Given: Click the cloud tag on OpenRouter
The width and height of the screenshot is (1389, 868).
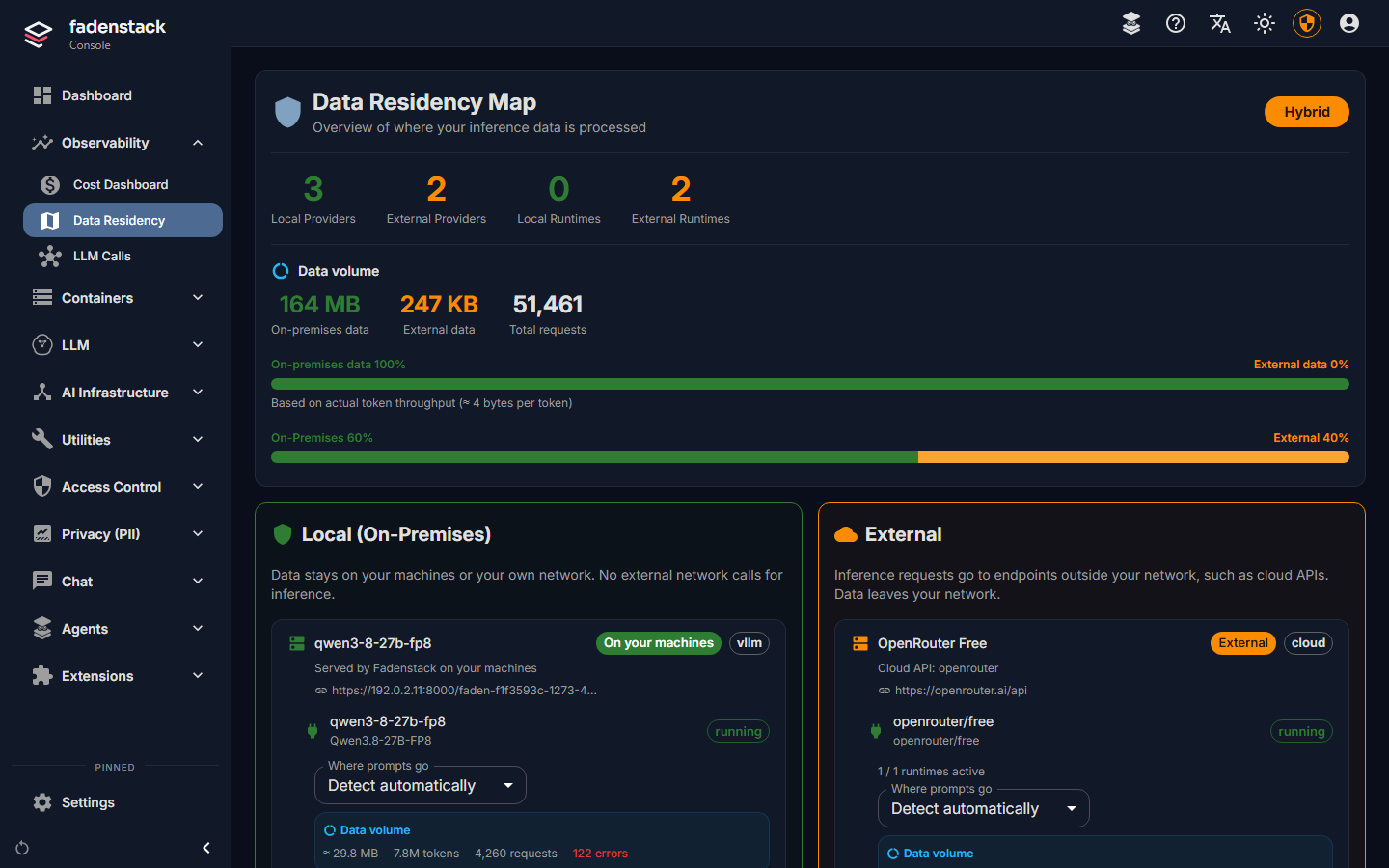Looking at the screenshot, I should pyautogui.click(x=1309, y=643).
